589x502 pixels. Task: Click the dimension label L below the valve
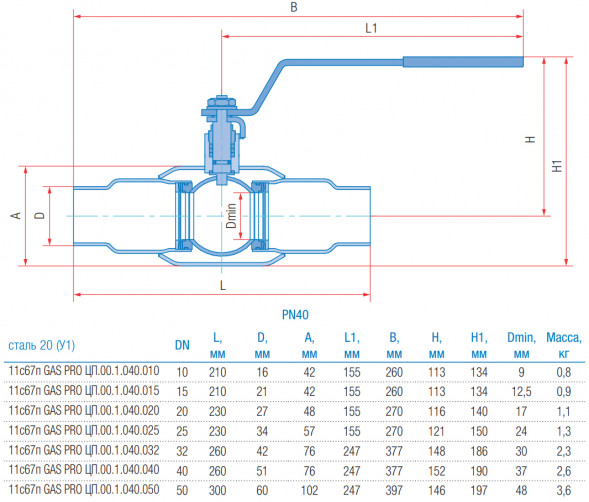223,286
